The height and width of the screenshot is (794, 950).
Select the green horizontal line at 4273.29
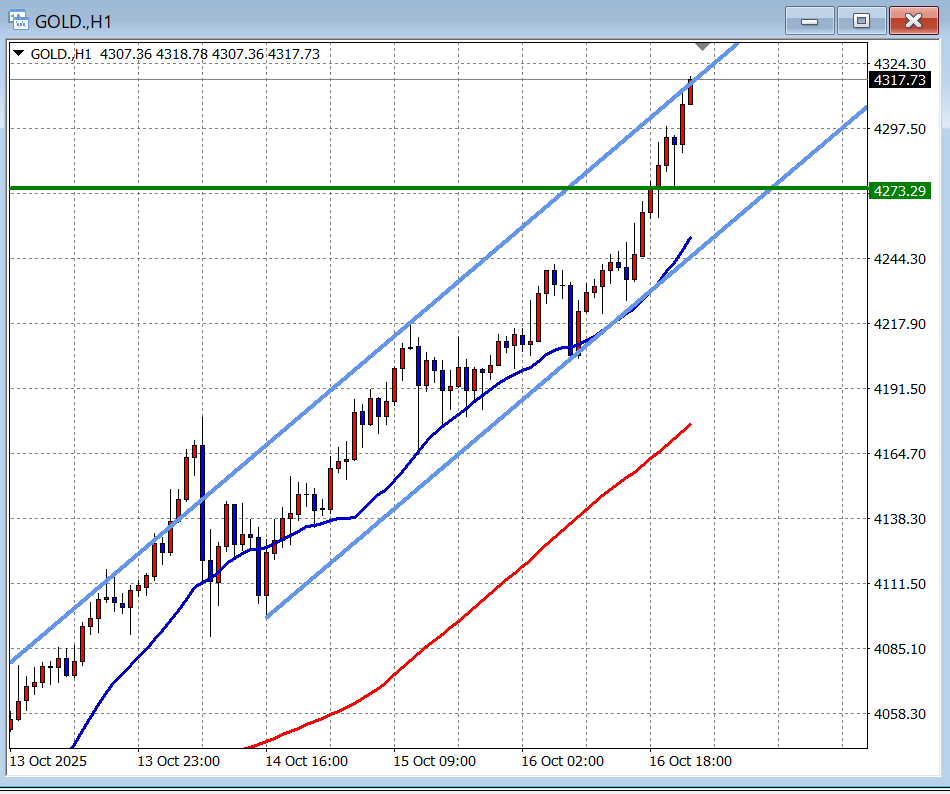[x=300, y=187]
